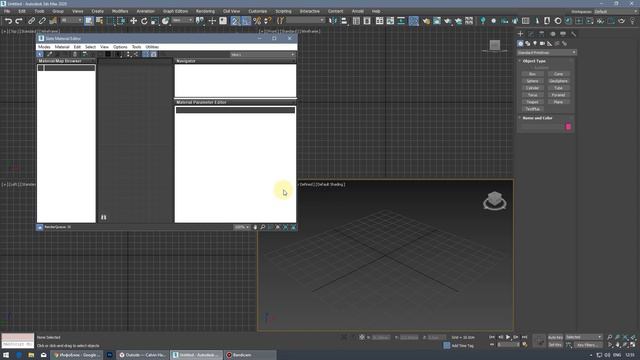Image resolution: width=640 pixels, height=360 pixels.
Task: Open the selection filter All dropdown
Action: coord(71,20)
